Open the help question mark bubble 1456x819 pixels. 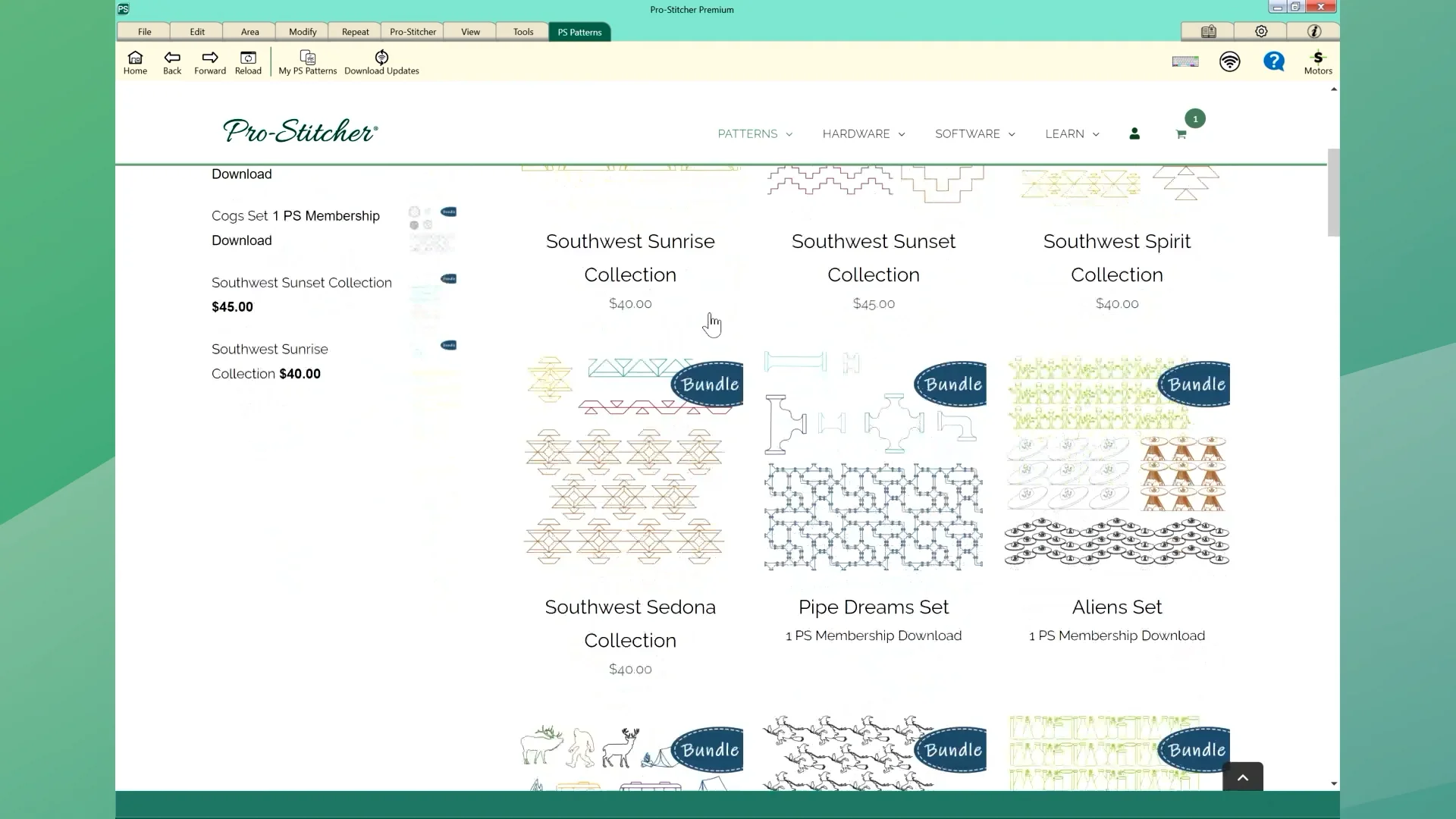click(x=1275, y=61)
